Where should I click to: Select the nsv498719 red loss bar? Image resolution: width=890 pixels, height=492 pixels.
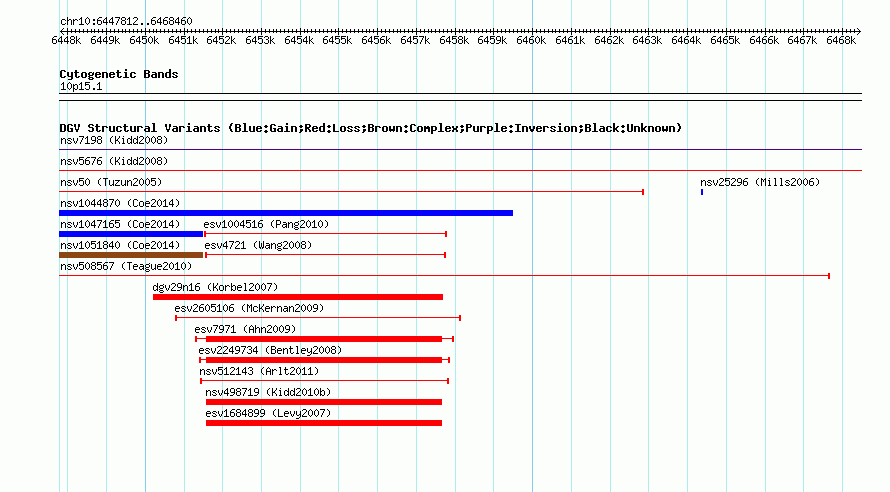point(324,402)
